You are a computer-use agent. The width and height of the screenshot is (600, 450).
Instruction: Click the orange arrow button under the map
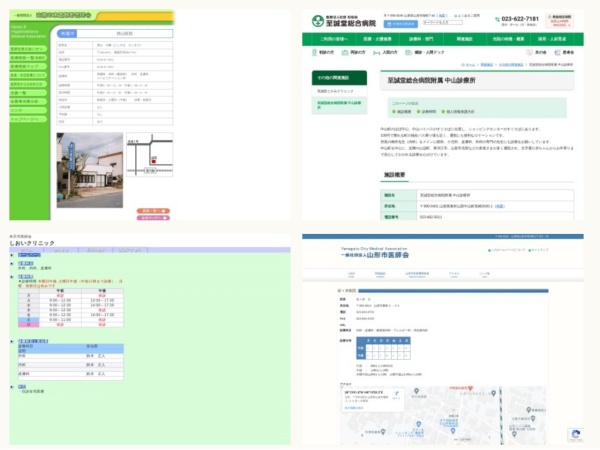pos(153,211)
